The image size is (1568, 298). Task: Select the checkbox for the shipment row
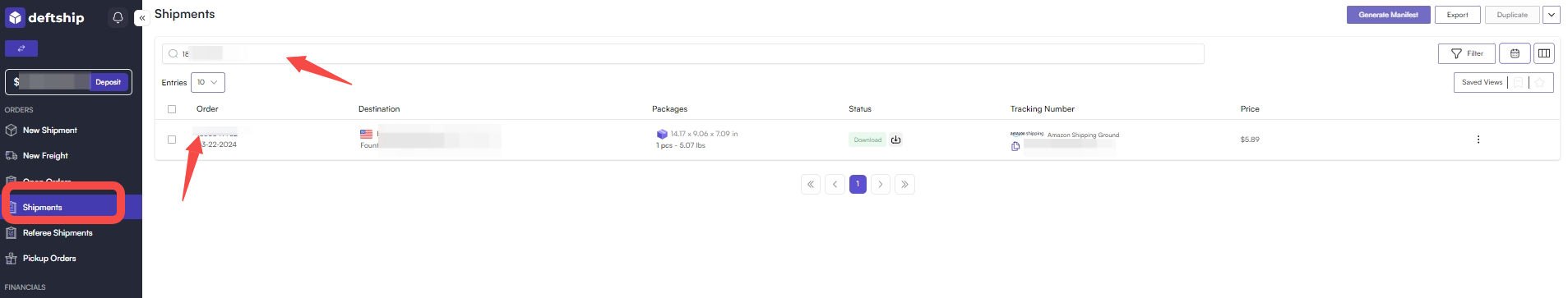(x=172, y=140)
